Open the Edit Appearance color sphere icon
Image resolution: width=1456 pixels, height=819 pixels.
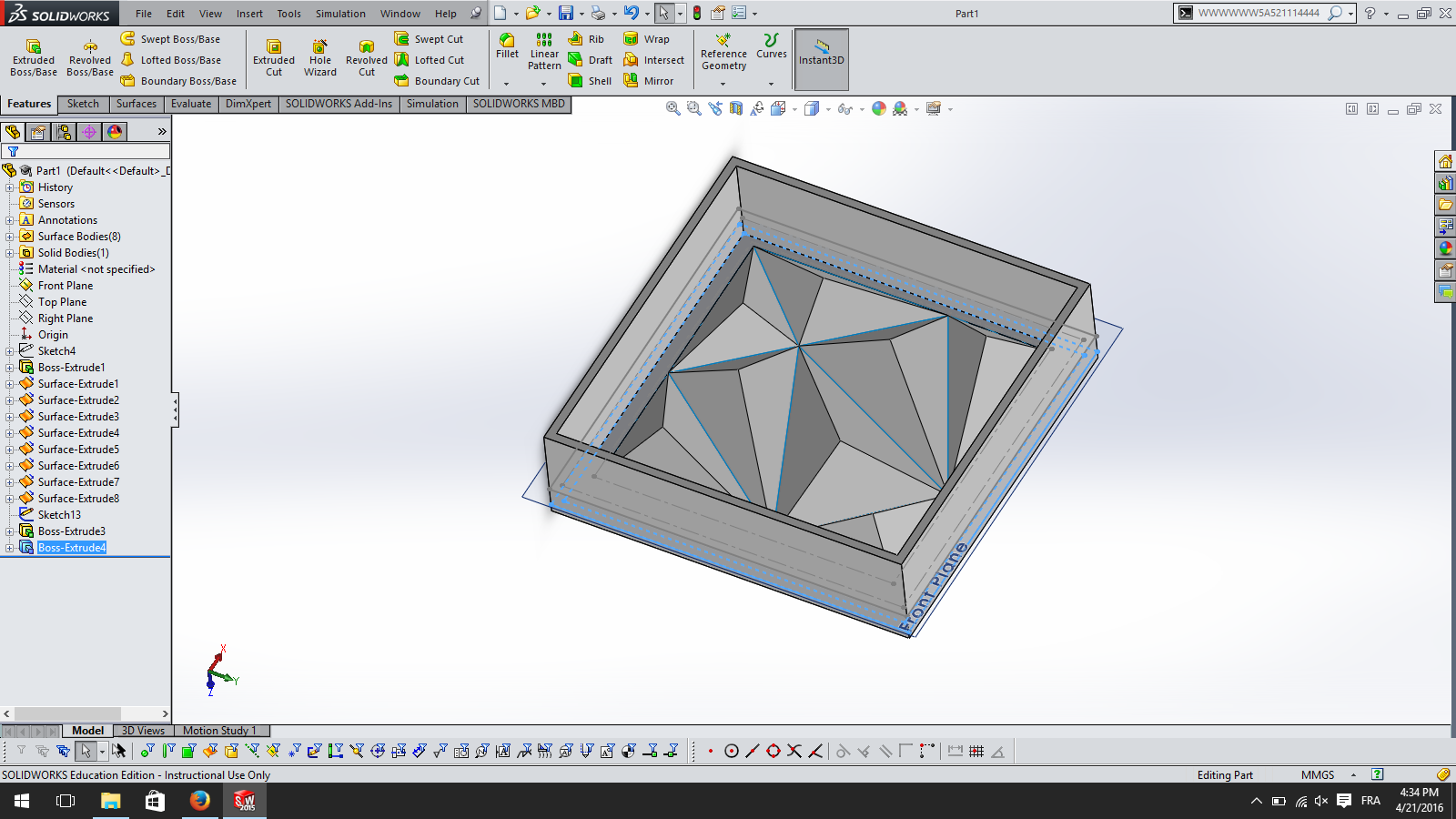pyautogui.click(x=879, y=109)
